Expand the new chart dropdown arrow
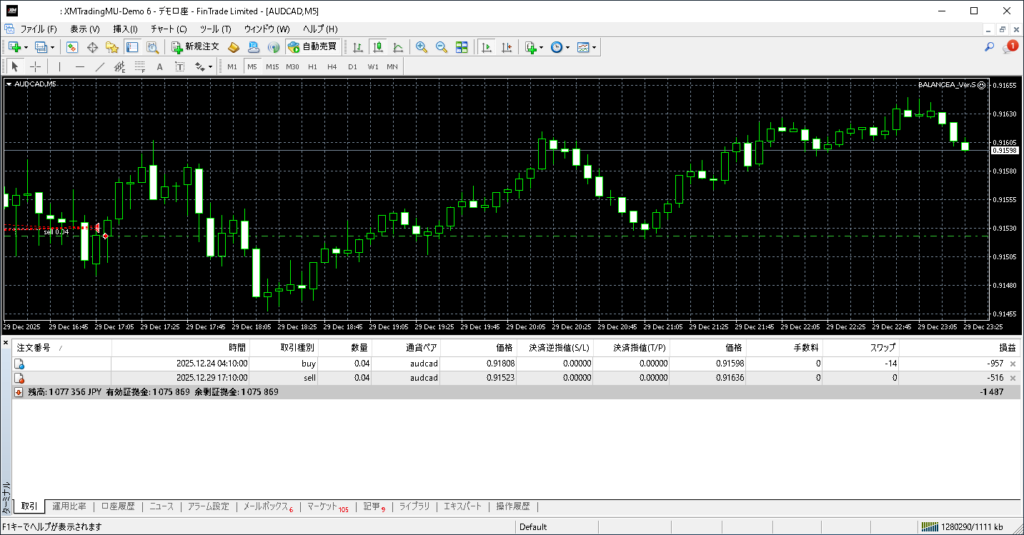Screen dimensions: 1024x535 27,47
